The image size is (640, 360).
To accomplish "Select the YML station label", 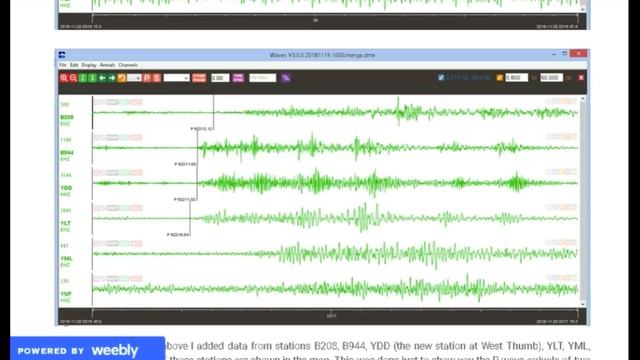I will pos(66,258).
